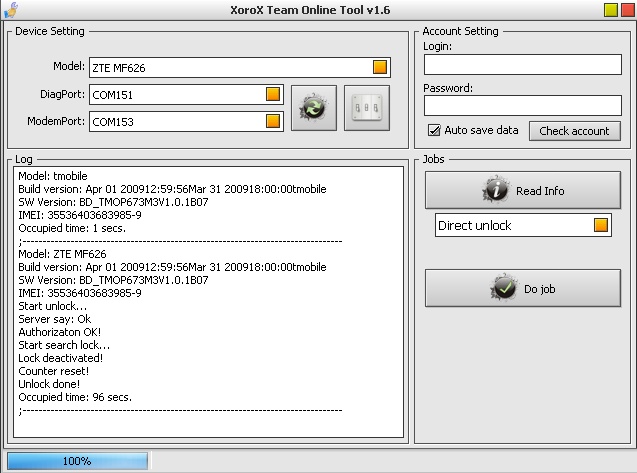Image resolution: width=637 pixels, height=473 pixels.
Task: Click the Login input field
Action: [x=522, y=64]
